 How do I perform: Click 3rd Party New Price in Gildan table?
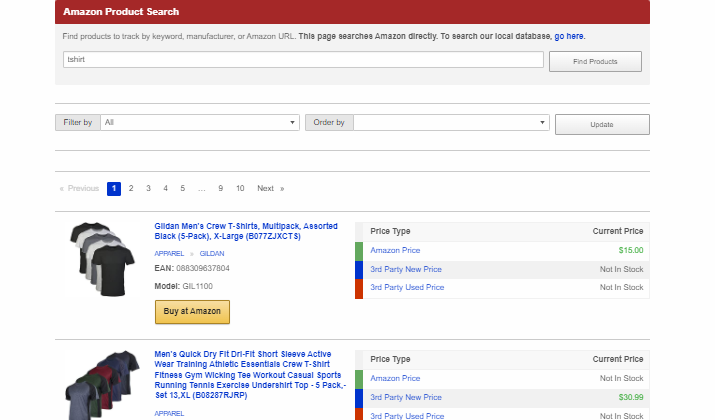point(406,270)
